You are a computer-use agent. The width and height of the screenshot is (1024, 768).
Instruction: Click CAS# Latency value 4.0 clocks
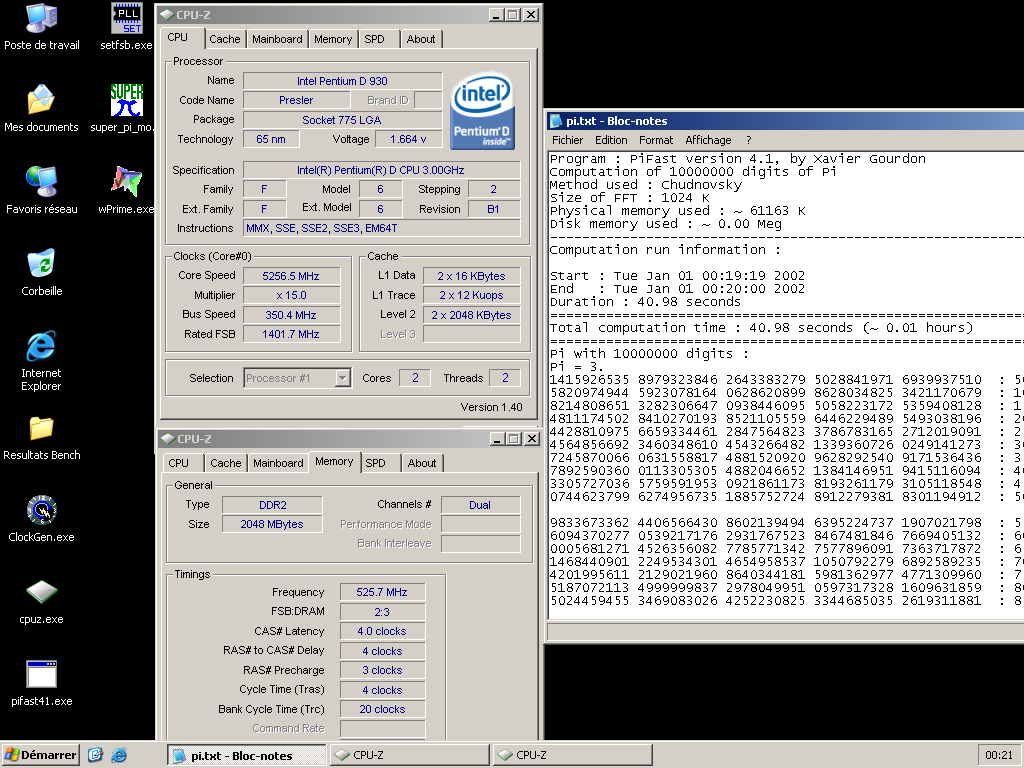coord(382,632)
